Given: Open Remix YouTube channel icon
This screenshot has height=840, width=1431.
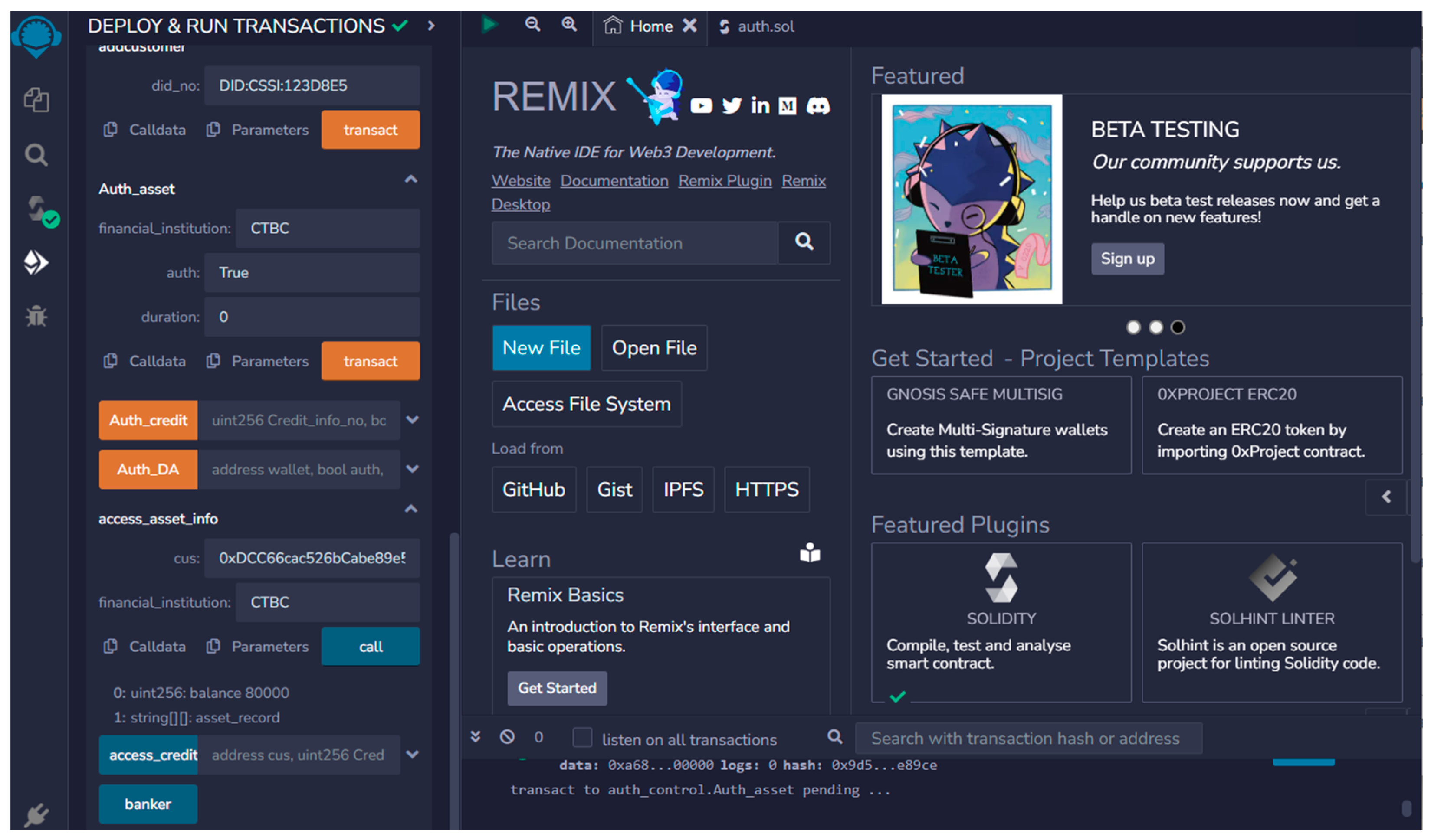Looking at the screenshot, I should point(701,106).
